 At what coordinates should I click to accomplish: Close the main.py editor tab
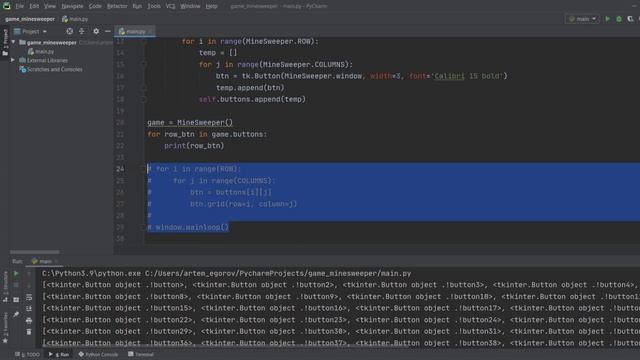tap(151, 31)
